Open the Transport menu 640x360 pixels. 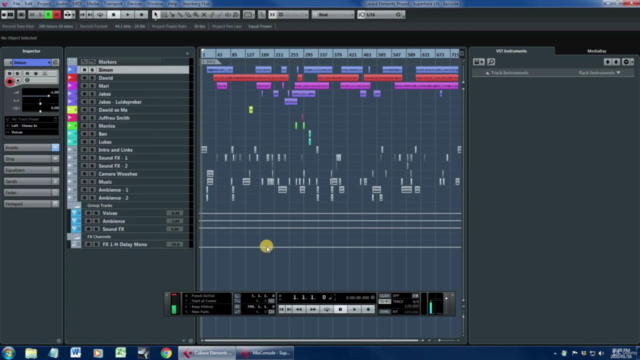point(113,4)
